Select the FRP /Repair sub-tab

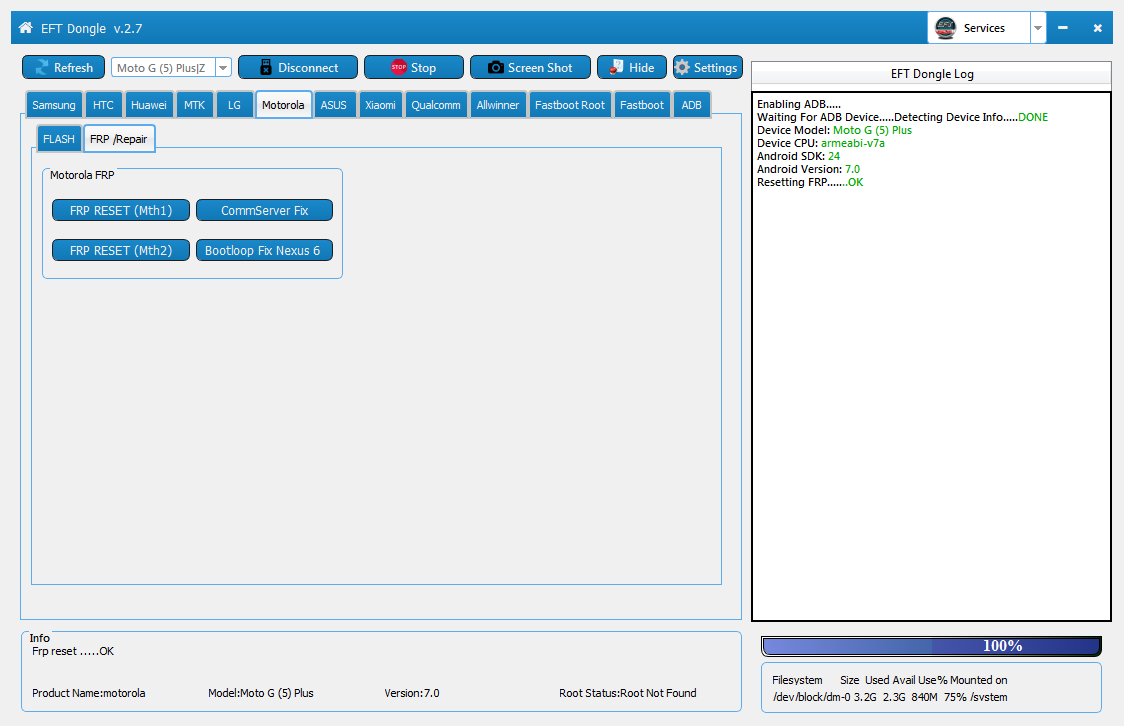(x=119, y=139)
